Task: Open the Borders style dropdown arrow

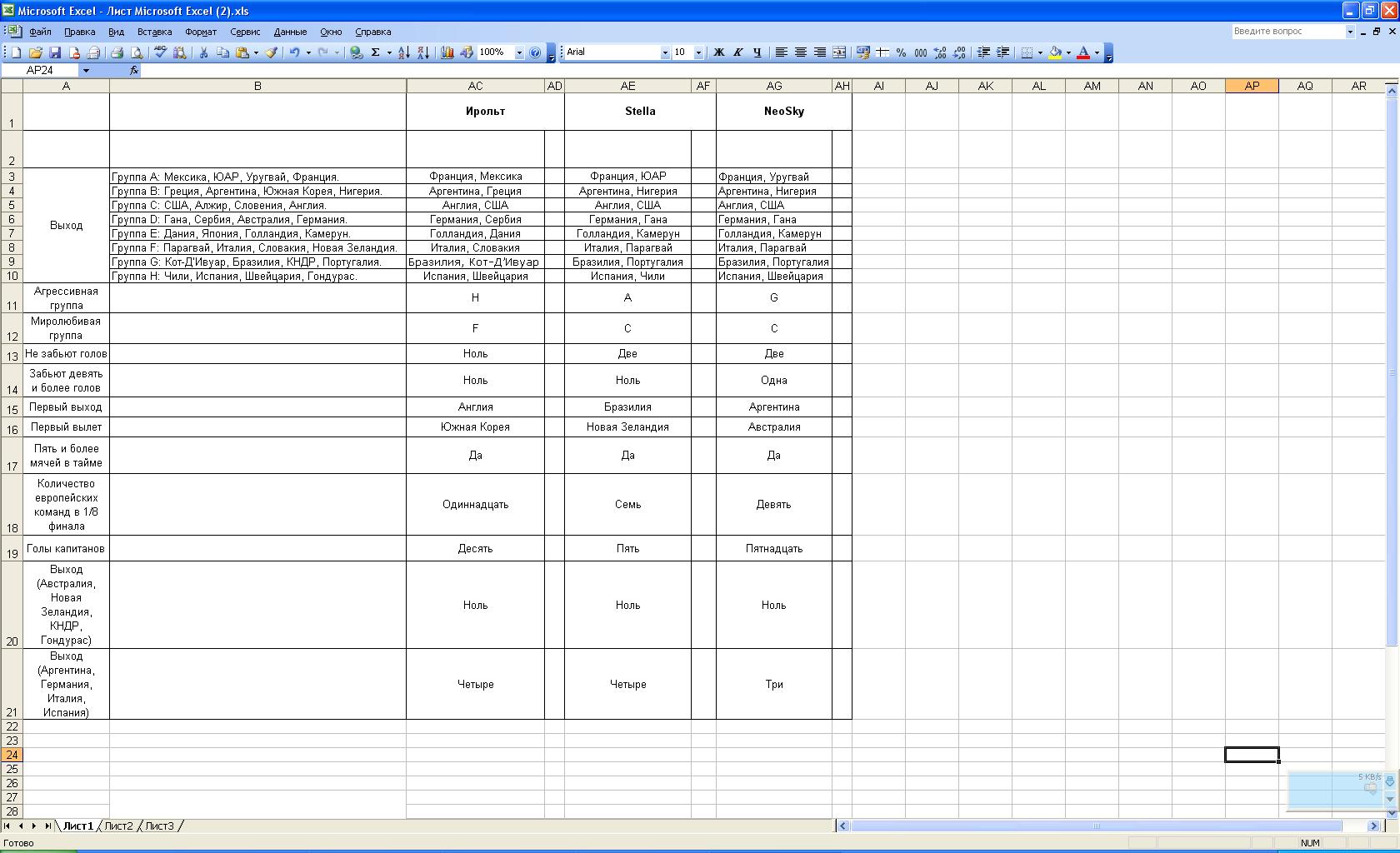Action: coord(1040,52)
